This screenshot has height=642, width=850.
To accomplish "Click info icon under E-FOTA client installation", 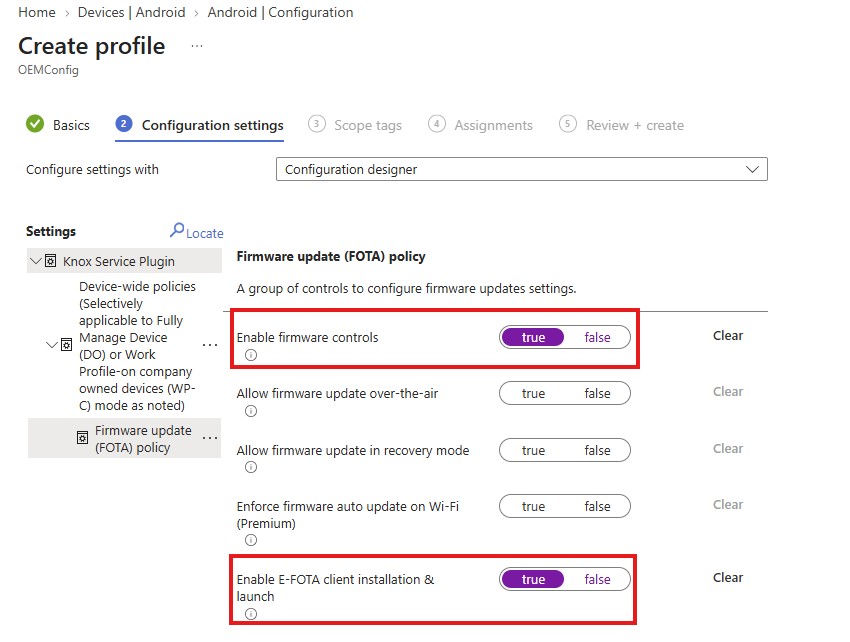I will point(250,614).
